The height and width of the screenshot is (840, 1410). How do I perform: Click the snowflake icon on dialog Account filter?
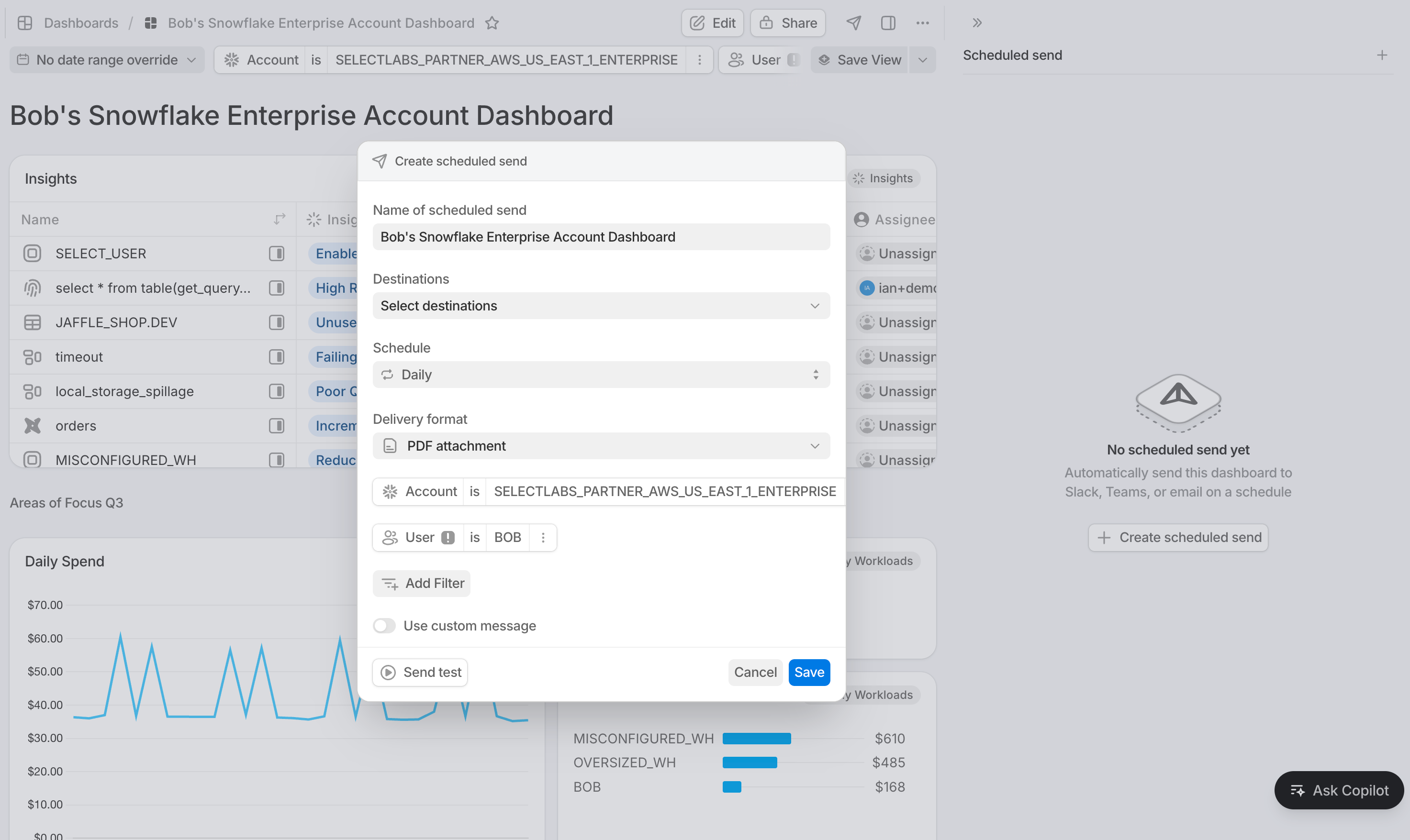[390, 491]
